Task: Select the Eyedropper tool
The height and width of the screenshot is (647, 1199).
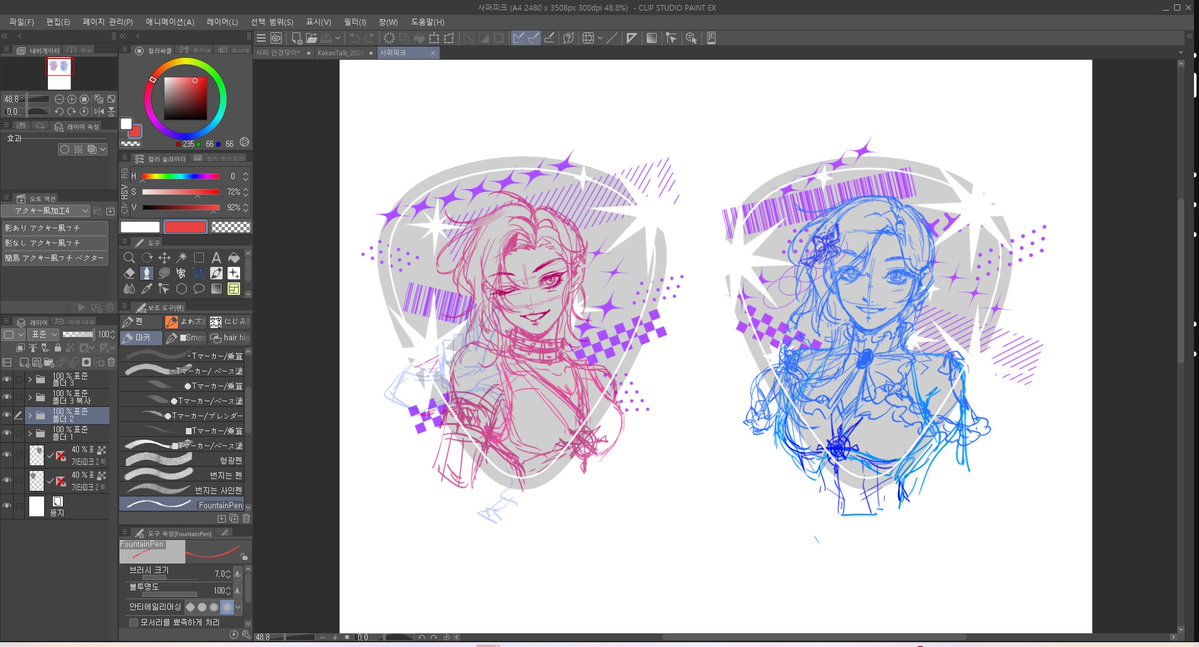Action: click(146, 289)
